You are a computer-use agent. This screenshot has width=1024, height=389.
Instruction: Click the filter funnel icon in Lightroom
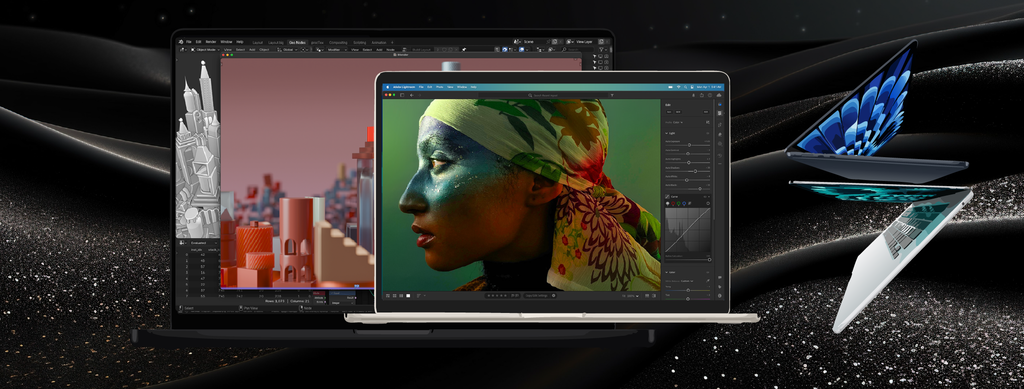click(x=612, y=95)
